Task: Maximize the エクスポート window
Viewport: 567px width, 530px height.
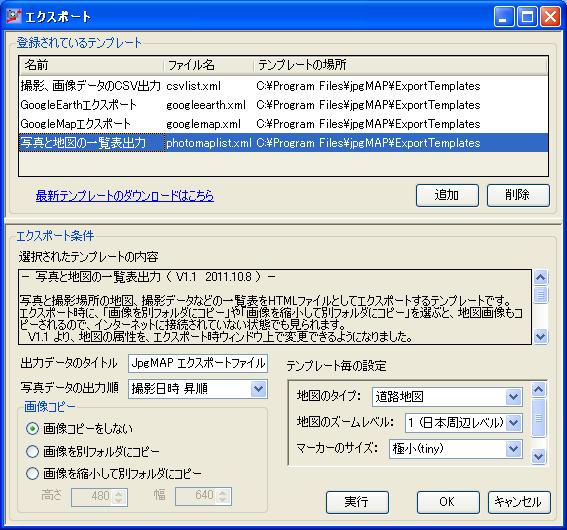Action: (x=527, y=17)
